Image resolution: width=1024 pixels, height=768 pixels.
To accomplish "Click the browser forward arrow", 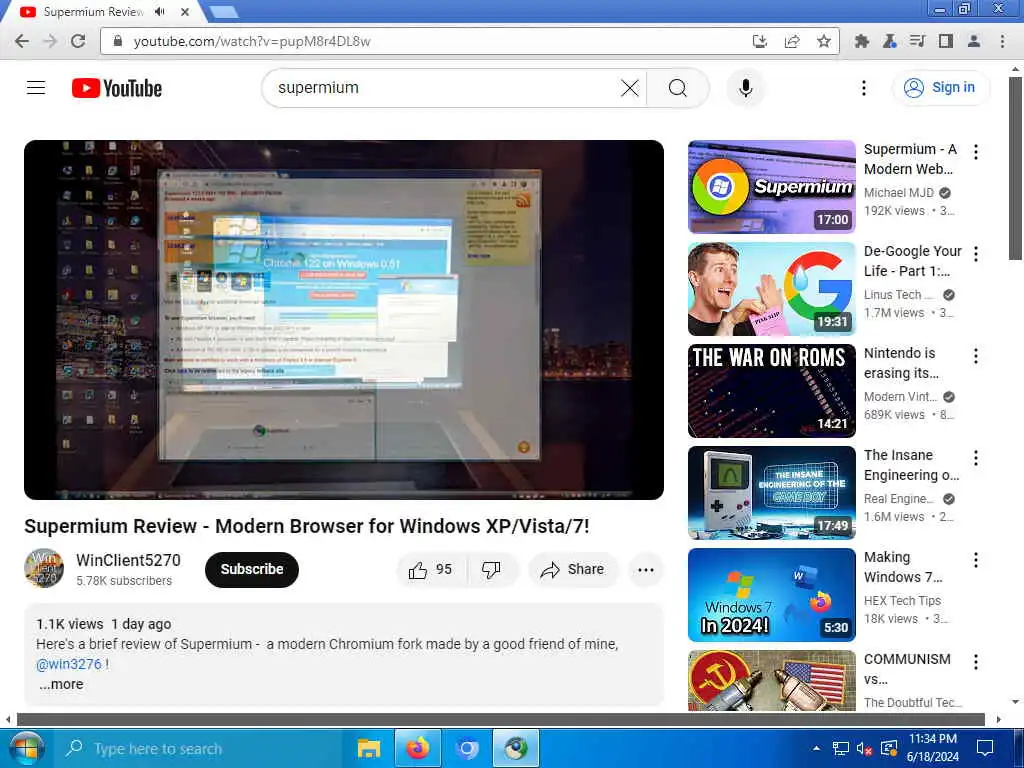I will tap(50, 41).
